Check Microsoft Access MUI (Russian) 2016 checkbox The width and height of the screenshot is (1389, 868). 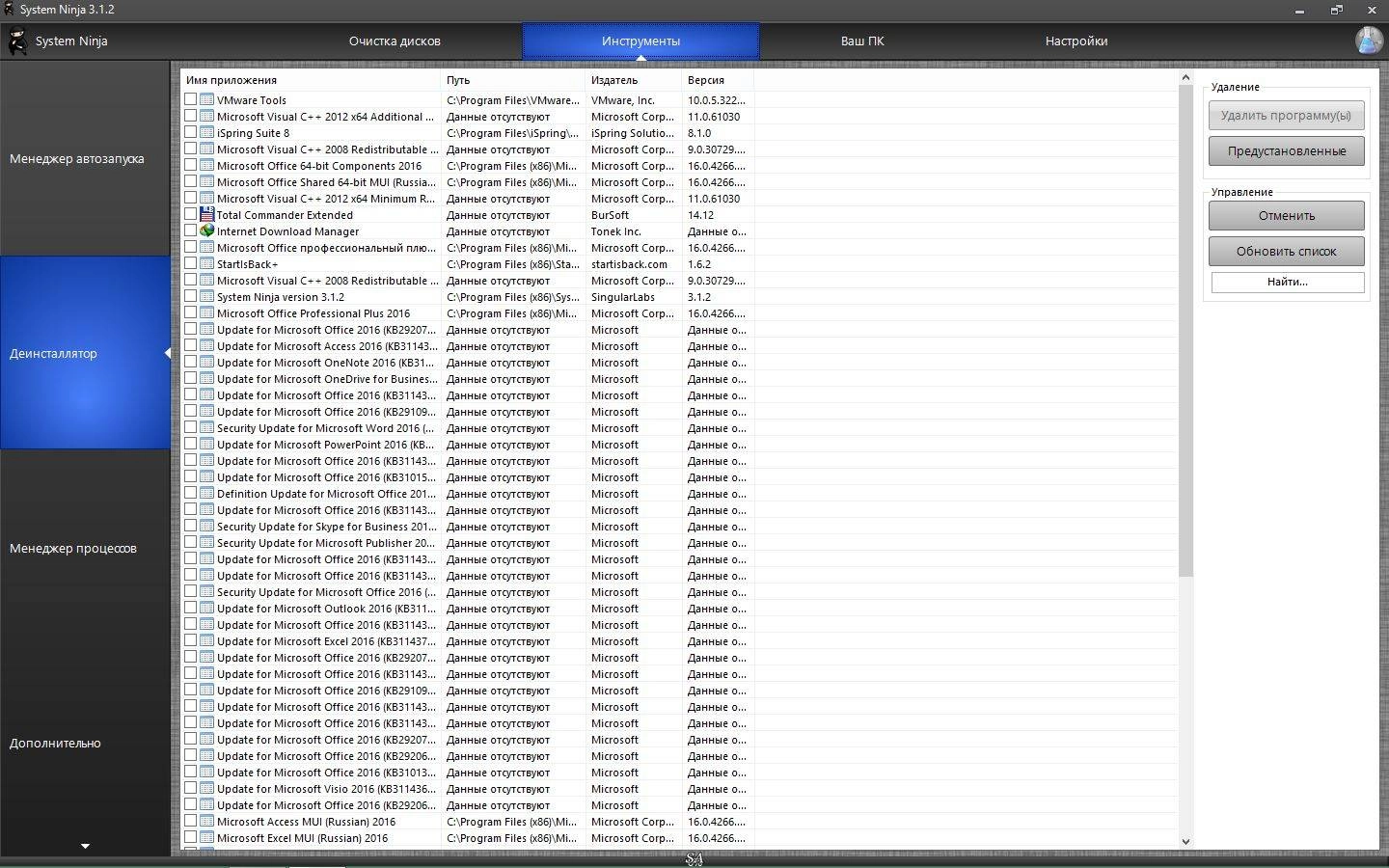190,821
